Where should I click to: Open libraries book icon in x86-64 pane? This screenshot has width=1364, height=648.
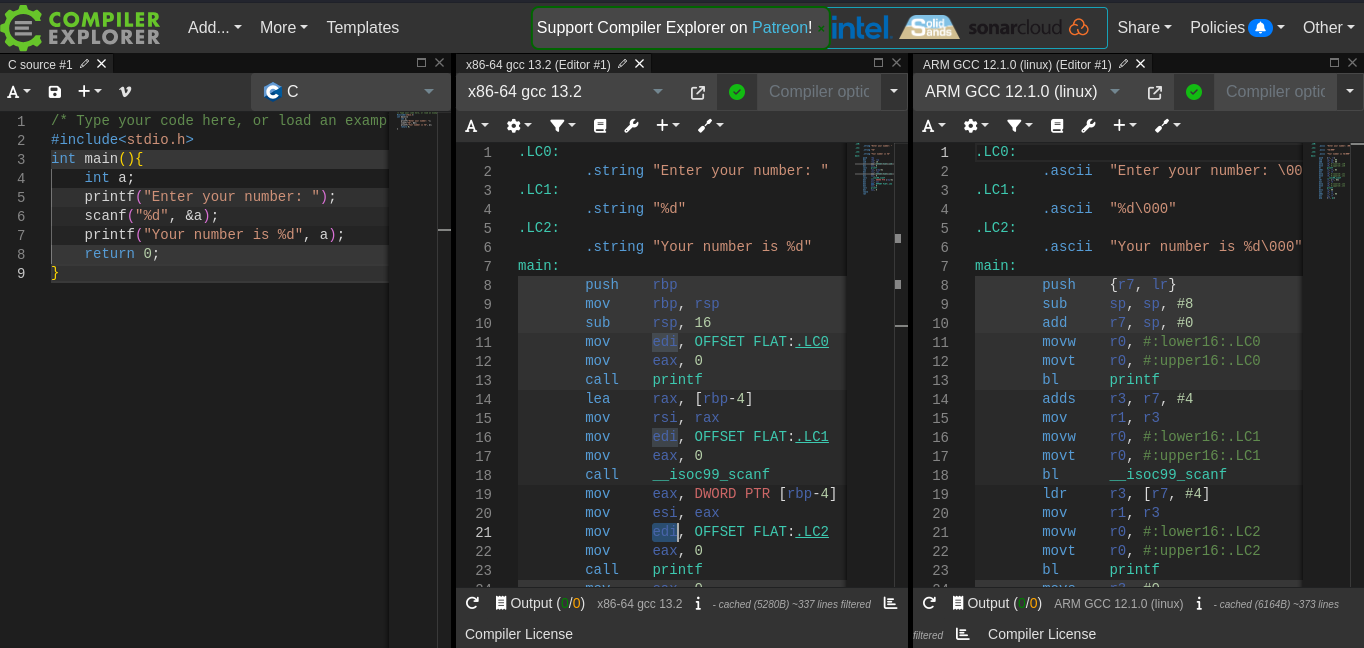pos(600,126)
